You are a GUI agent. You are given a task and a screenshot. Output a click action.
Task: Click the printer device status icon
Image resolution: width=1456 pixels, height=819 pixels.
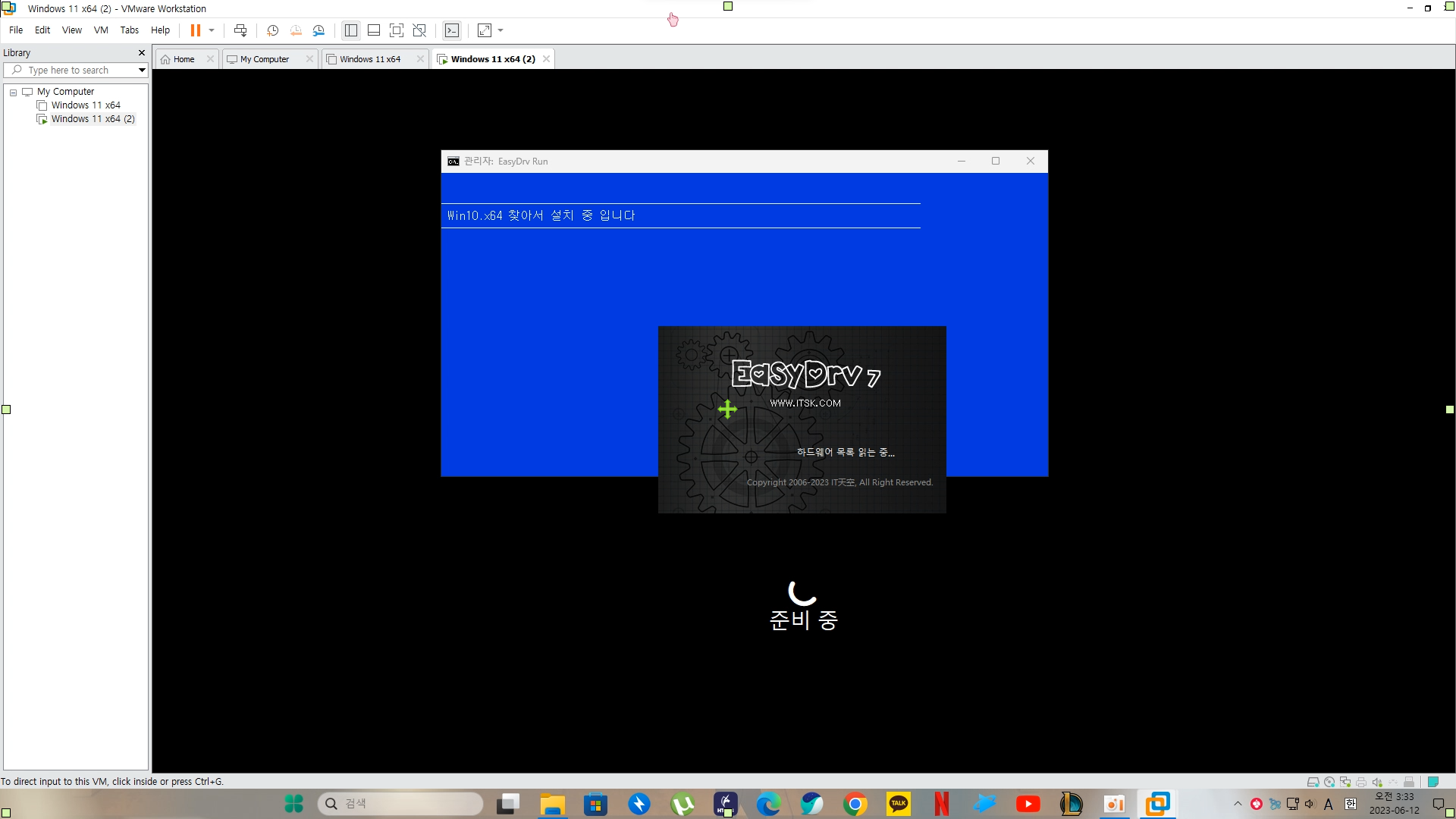pos(1361,782)
